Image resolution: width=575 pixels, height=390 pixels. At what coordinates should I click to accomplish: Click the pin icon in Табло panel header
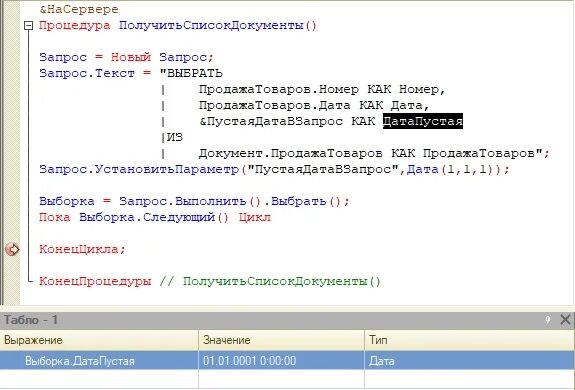(x=547, y=320)
